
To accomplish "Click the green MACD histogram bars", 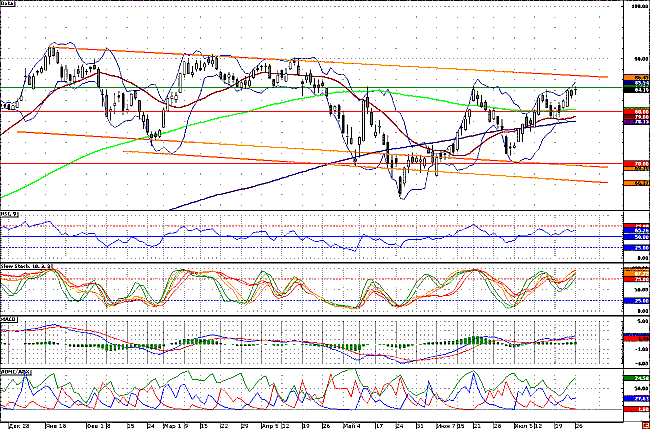I will [478, 340].
